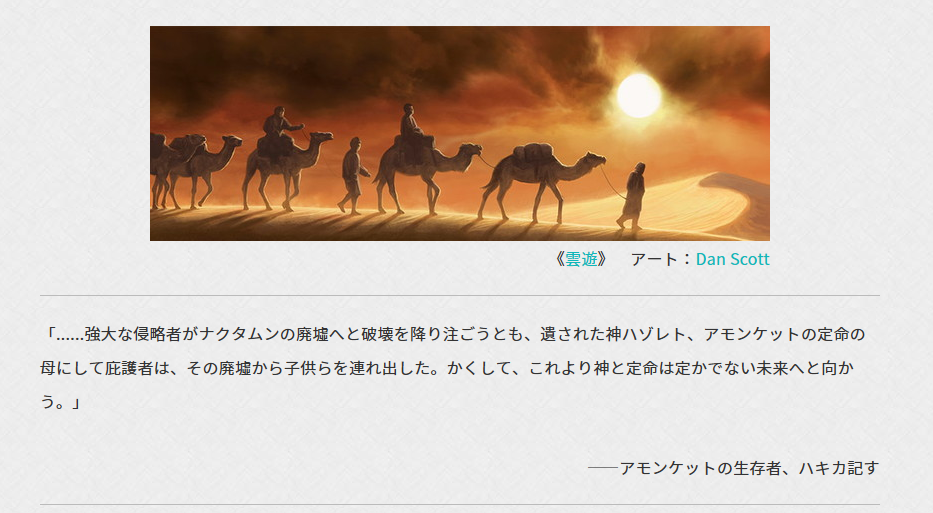Click the opening 《 bracket before 雲遊
The width and height of the screenshot is (933, 513).
(558, 259)
